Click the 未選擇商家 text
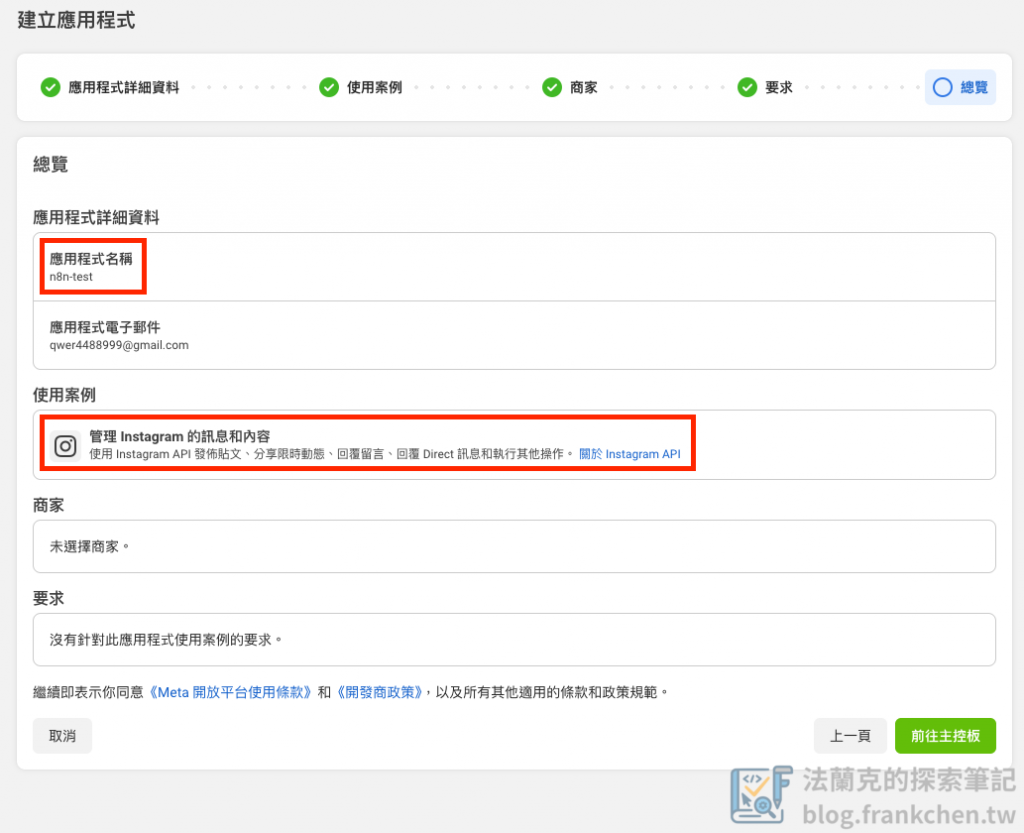This screenshot has height=833, width=1024. point(89,546)
